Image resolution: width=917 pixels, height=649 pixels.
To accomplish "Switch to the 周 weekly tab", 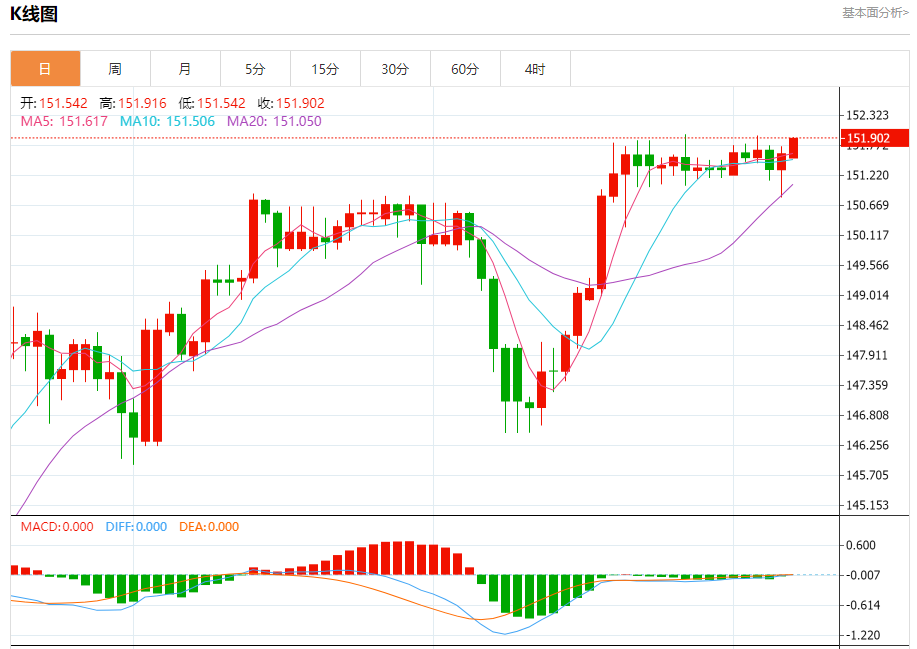I will pos(115,69).
